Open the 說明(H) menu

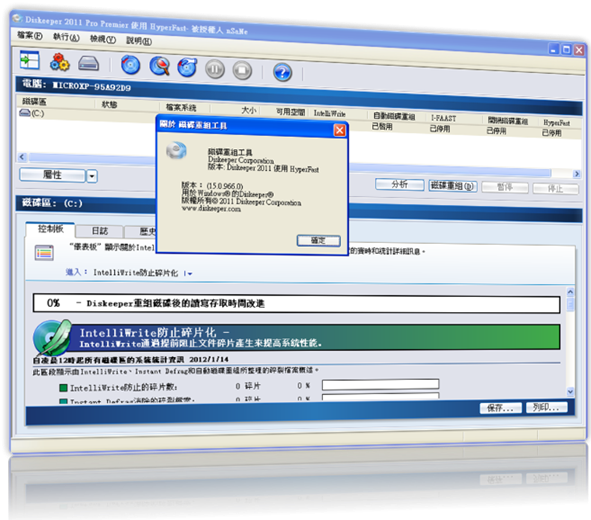(139, 40)
